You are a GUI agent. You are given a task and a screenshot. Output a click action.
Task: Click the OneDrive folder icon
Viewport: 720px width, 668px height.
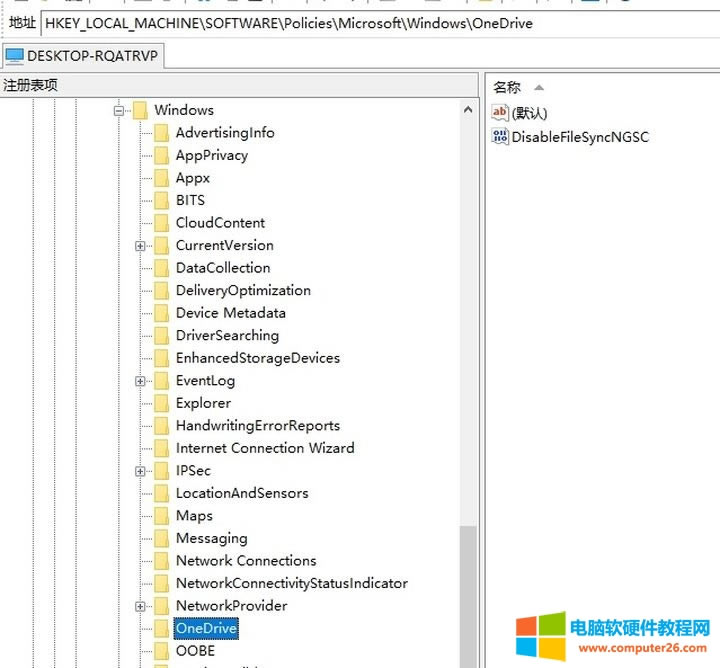click(161, 629)
